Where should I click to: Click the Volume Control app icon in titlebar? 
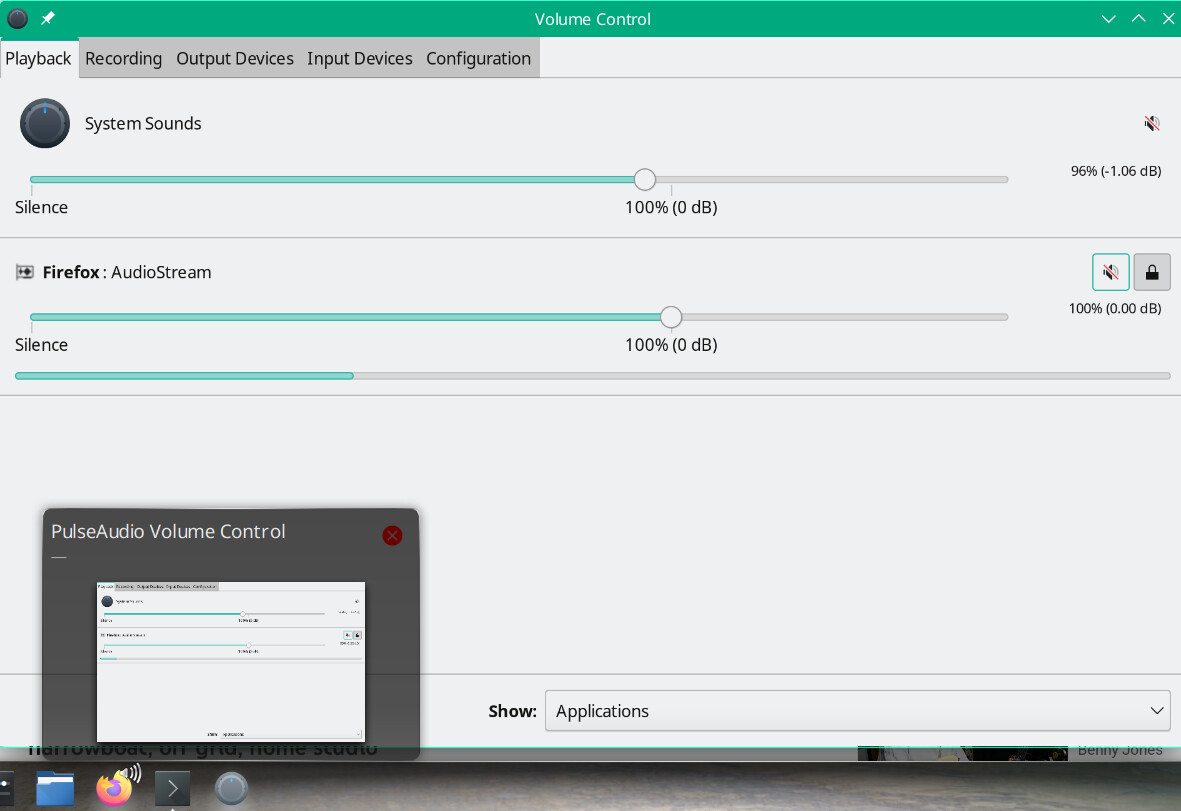[x=18, y=19]
